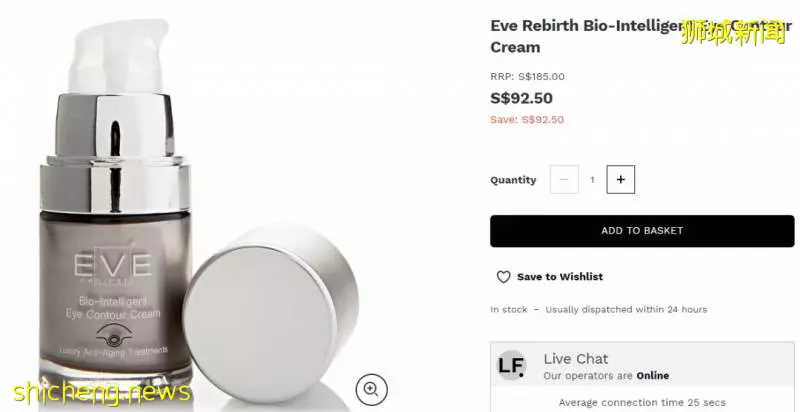This screenshot has width=800, height=412.
Task: Open the Live Chat heading
Action: tap(576, 359)
